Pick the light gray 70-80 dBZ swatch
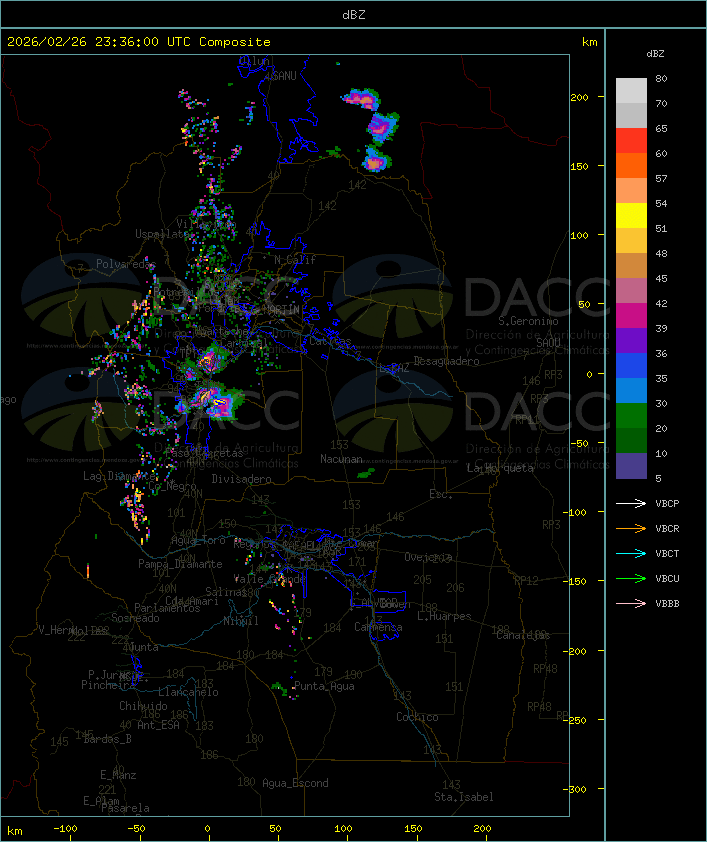Screen dimensions: 707x842 [x=631, y=90]
